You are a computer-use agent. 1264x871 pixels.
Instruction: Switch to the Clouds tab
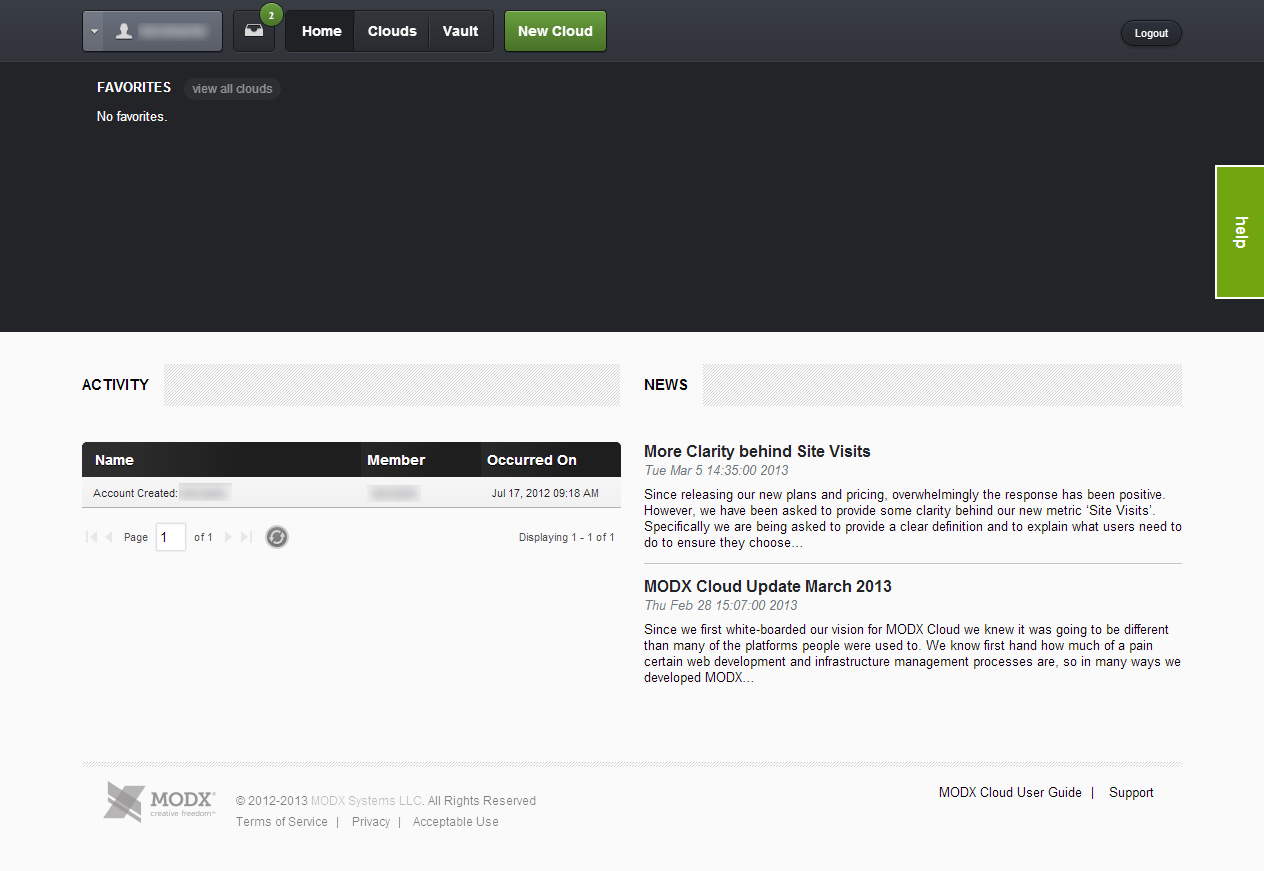click(392, 31)
